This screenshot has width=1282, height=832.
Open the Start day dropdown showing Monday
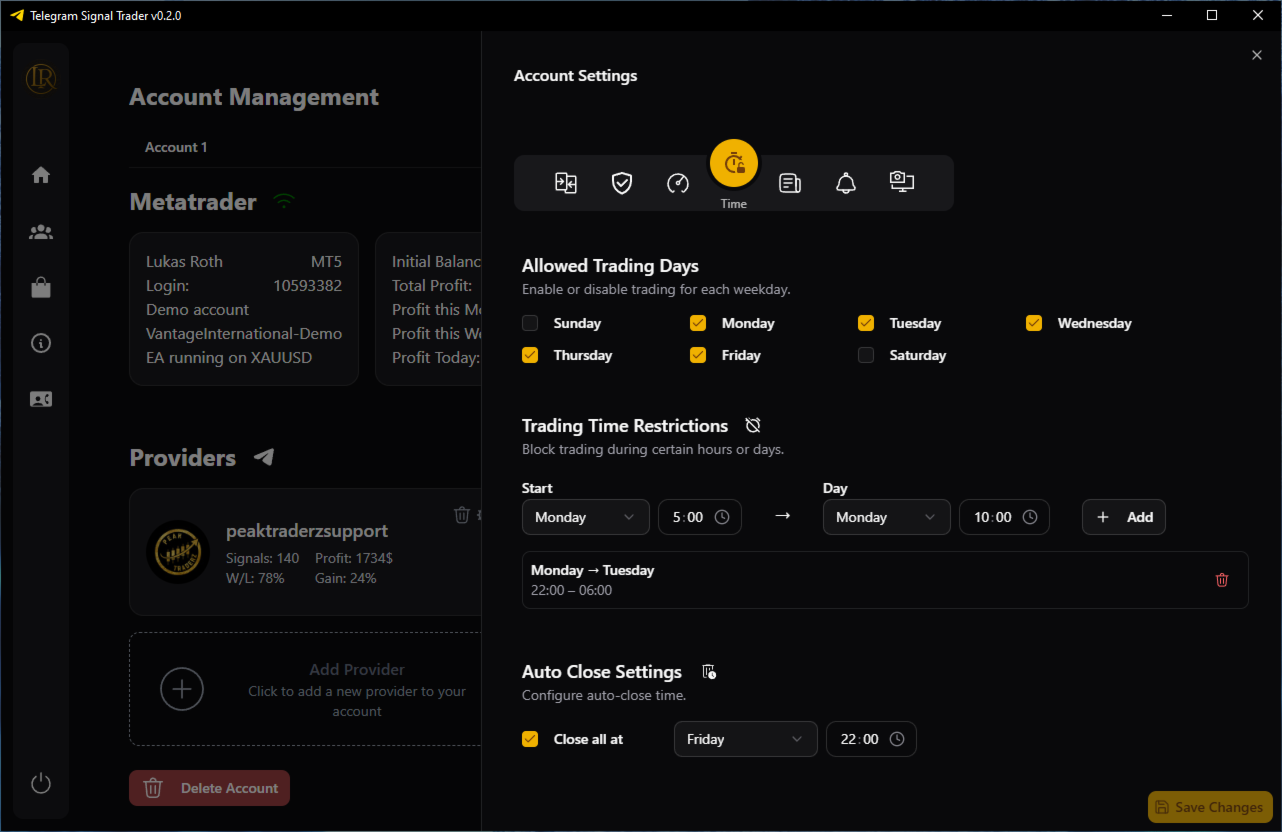[586, 517]
